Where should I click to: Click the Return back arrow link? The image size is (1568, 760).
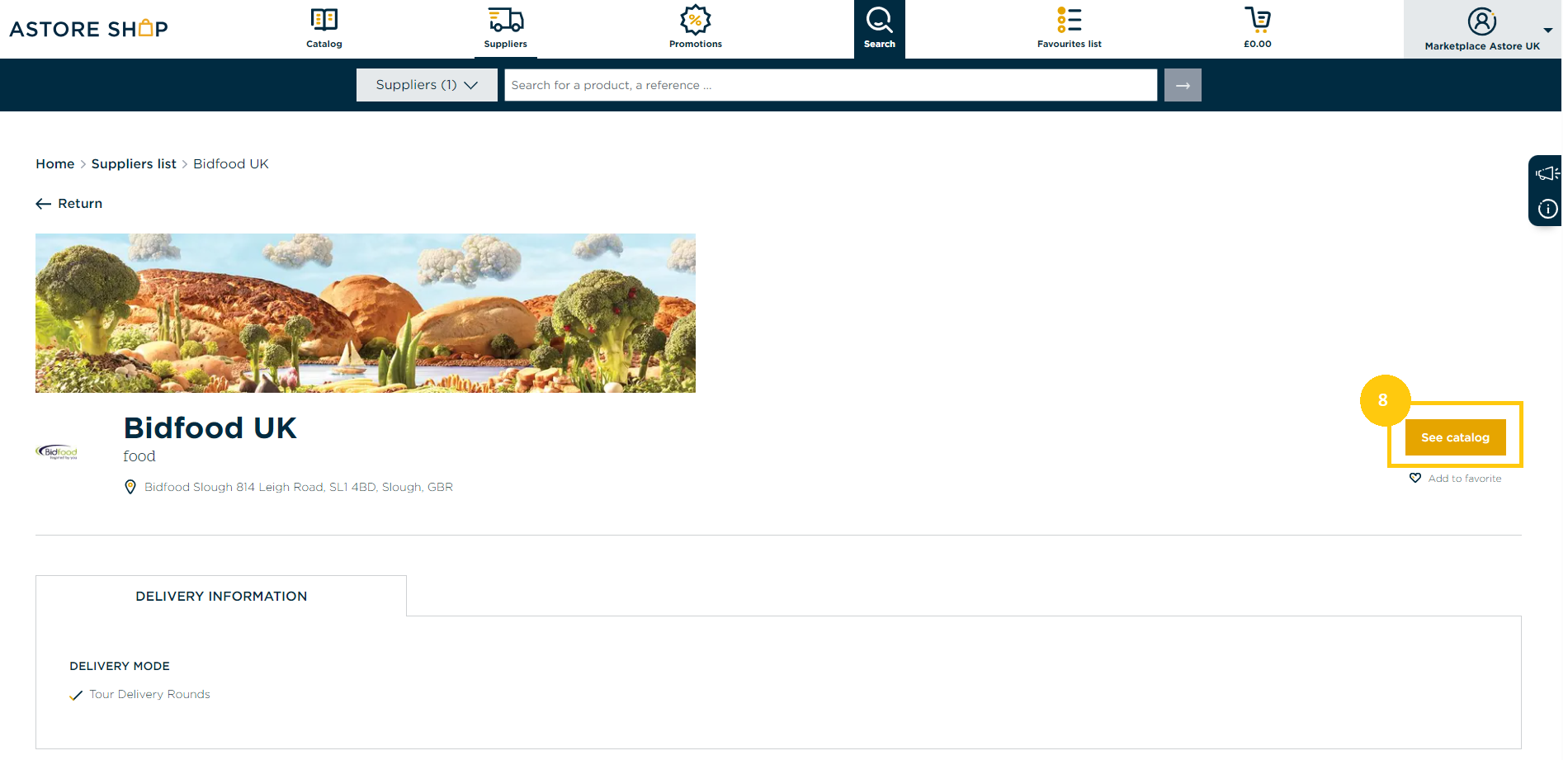click(69, 204)
